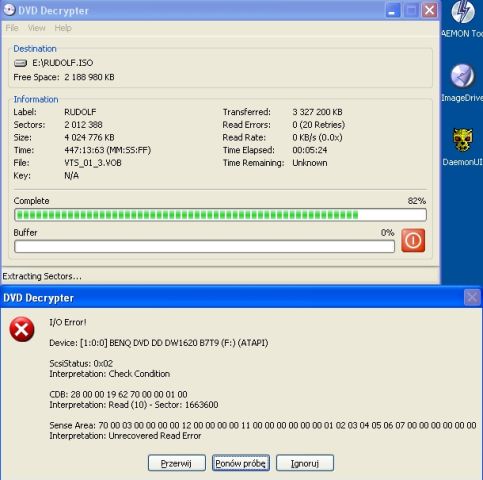Click the Sense Area hex data line
483x480 pixels.
263,425
